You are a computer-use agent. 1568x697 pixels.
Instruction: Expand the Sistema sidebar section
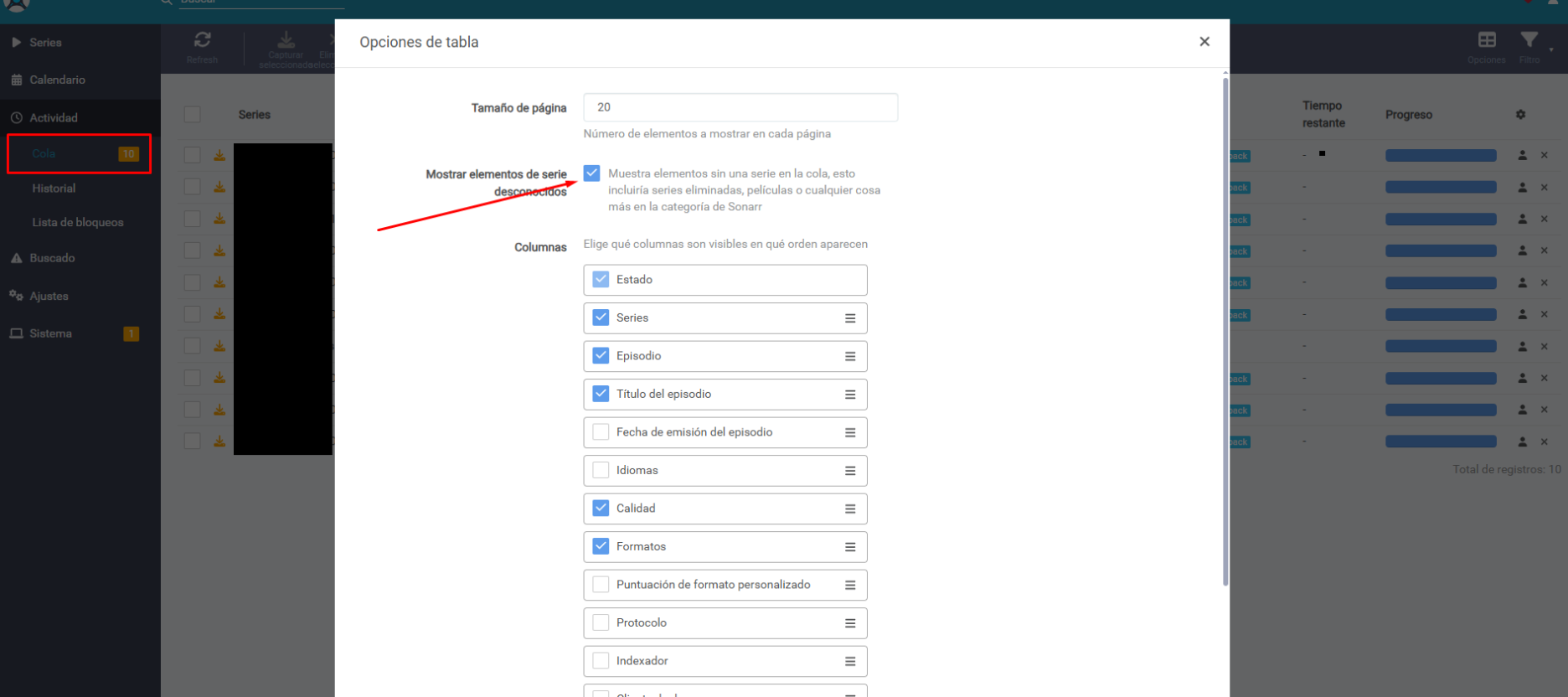click(50, 333)
